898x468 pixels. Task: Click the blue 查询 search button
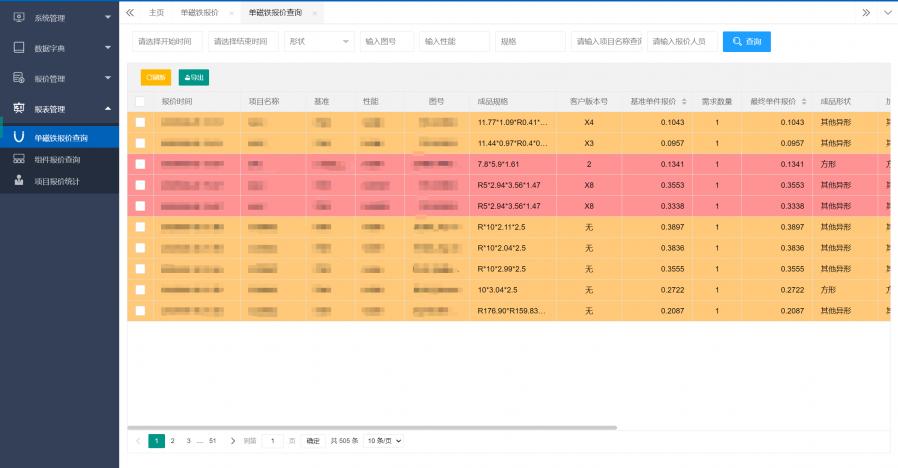[x=746, y=41]
